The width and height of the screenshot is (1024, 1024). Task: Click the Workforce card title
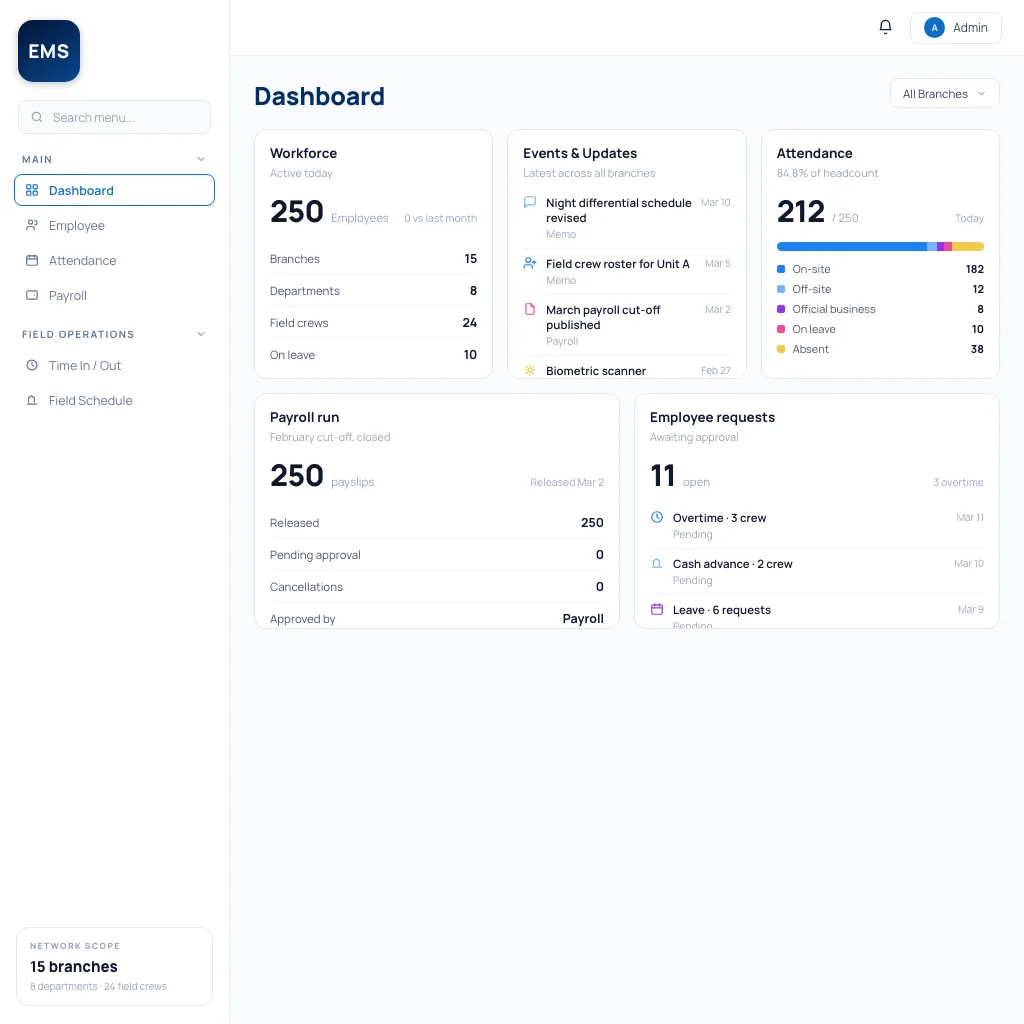coord(303,153)
